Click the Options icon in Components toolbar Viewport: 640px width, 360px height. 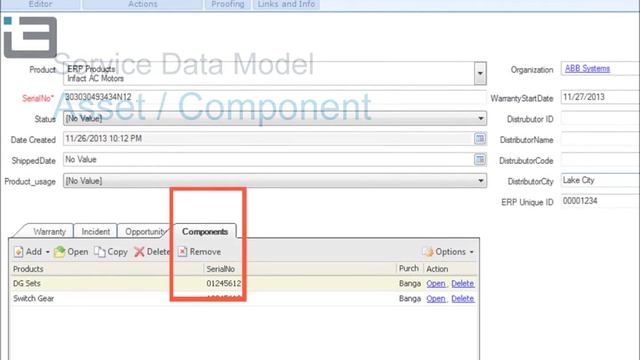pyautogui.click(x=428, y=252)
